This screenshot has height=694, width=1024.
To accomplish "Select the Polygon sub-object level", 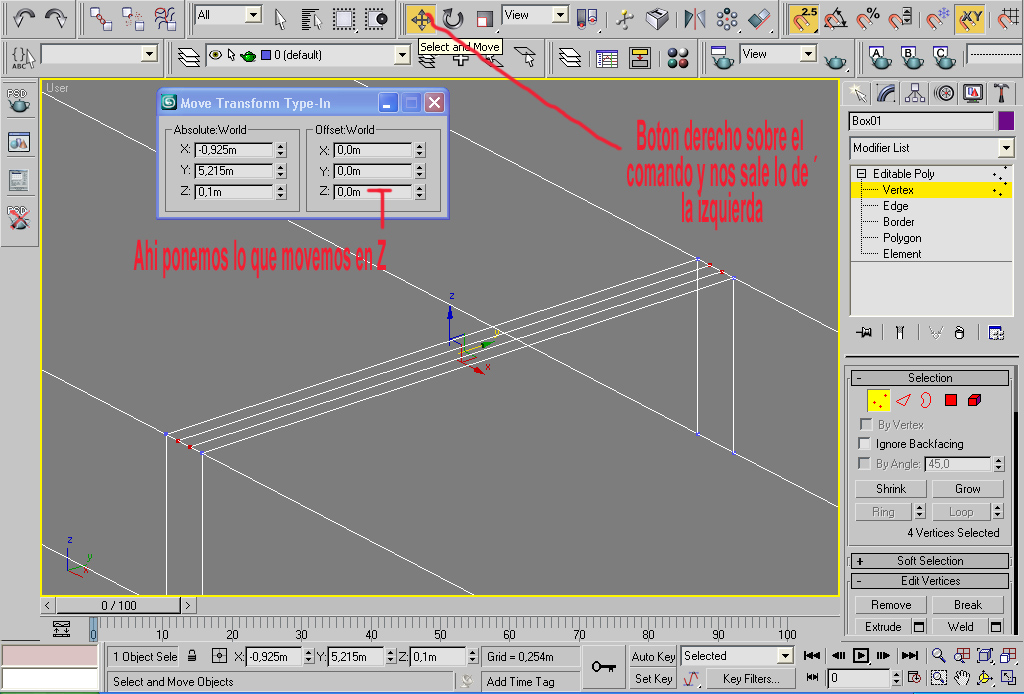I will [902, 238].
